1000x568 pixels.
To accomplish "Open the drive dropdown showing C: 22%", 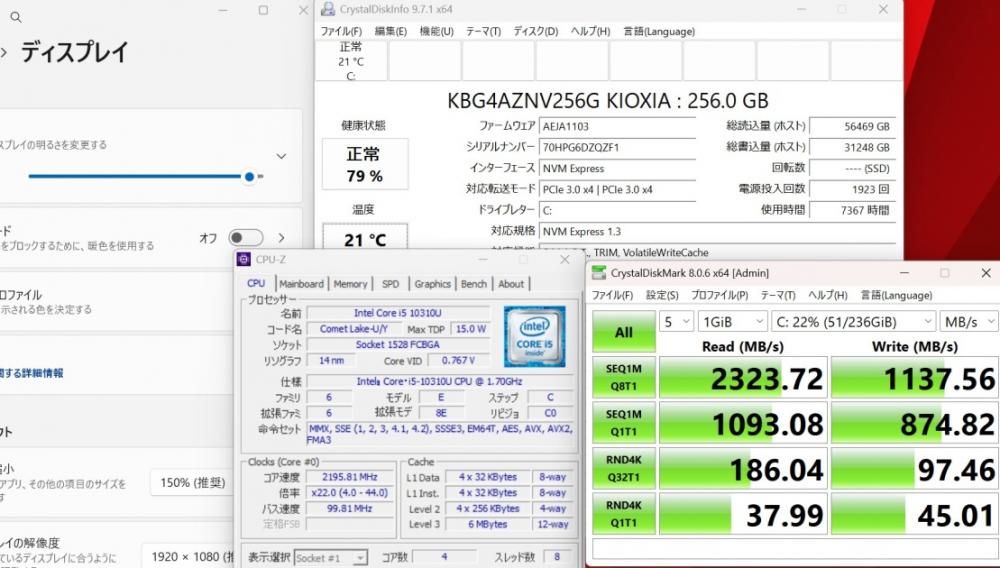I will (853, 322).
